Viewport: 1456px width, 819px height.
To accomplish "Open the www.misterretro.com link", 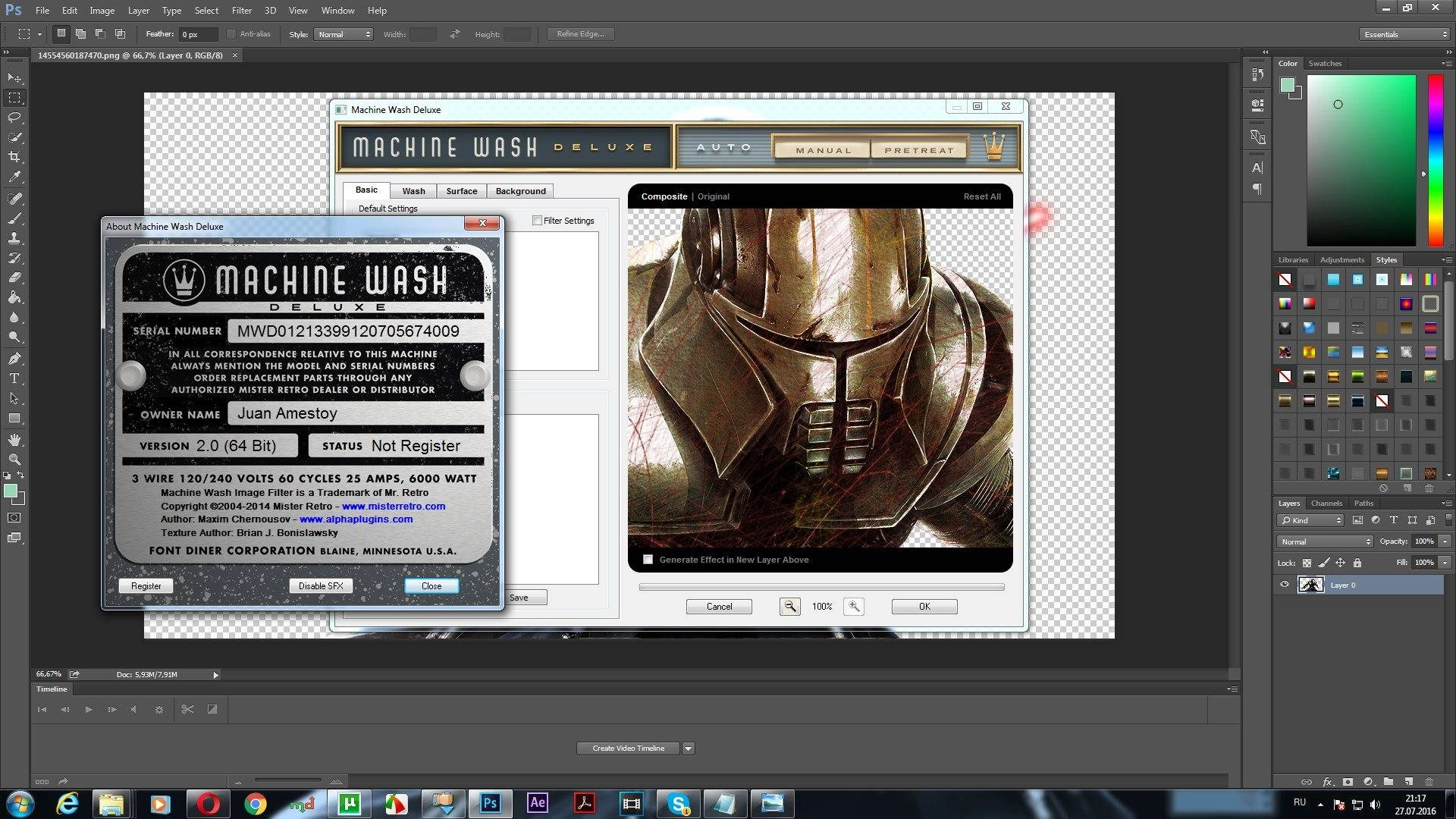I will 394,507.
